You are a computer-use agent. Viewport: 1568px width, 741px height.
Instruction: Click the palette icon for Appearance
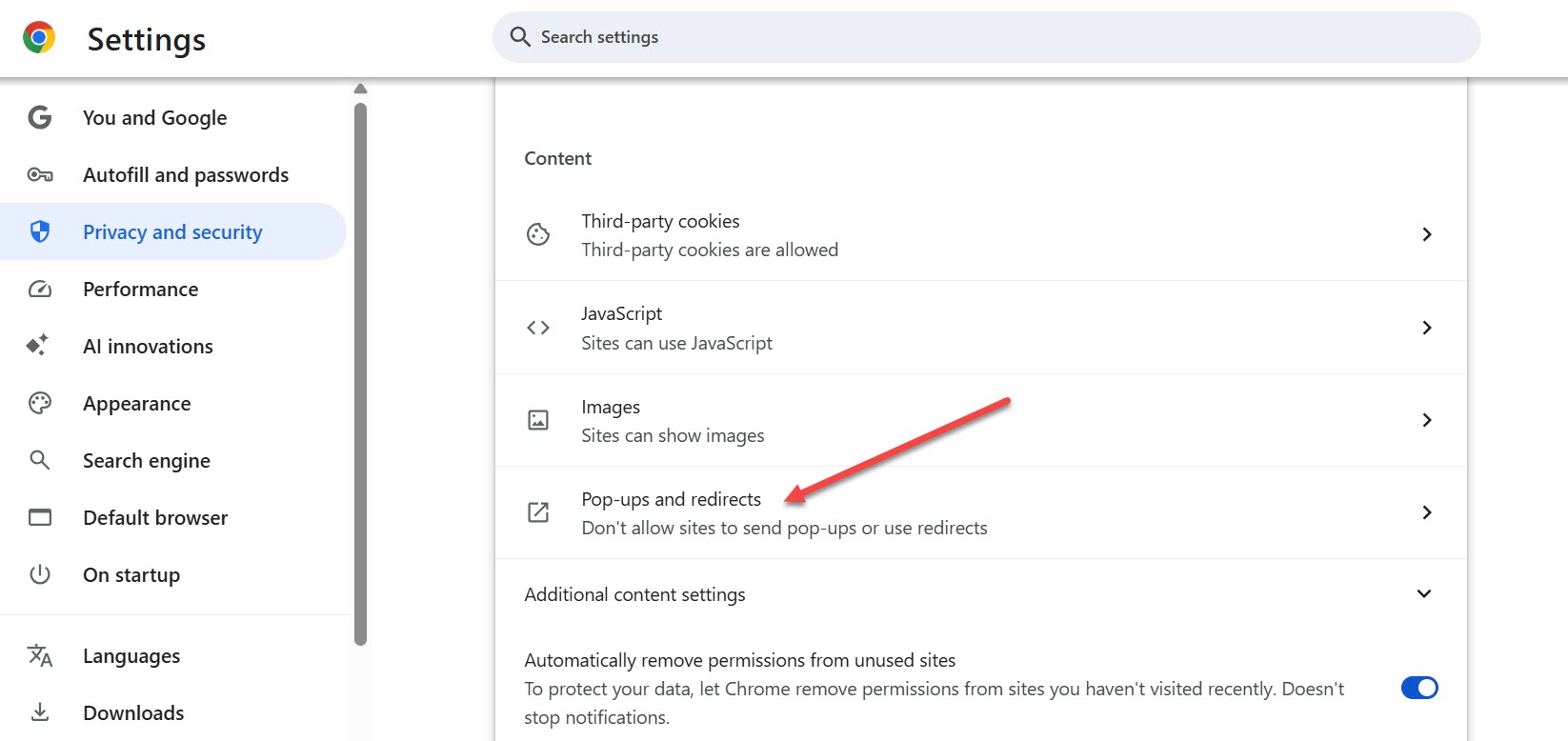pos(40,403)
